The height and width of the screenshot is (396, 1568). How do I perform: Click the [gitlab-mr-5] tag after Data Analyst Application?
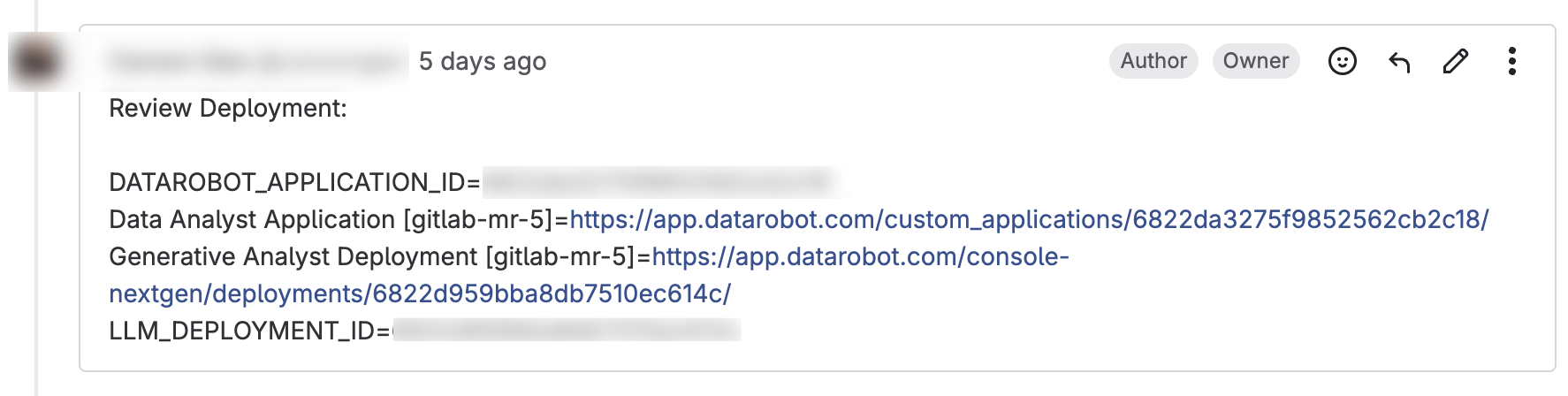click(478, 219)
